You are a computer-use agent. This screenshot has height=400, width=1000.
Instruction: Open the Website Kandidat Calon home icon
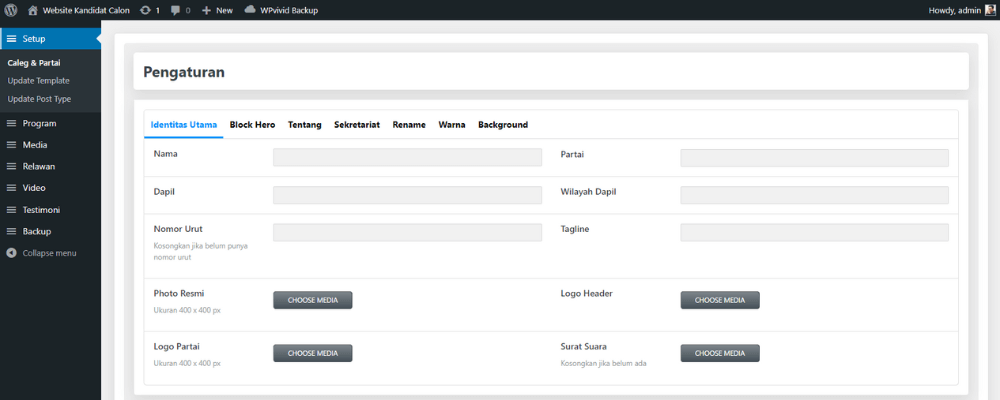click(x=33, y=10)
